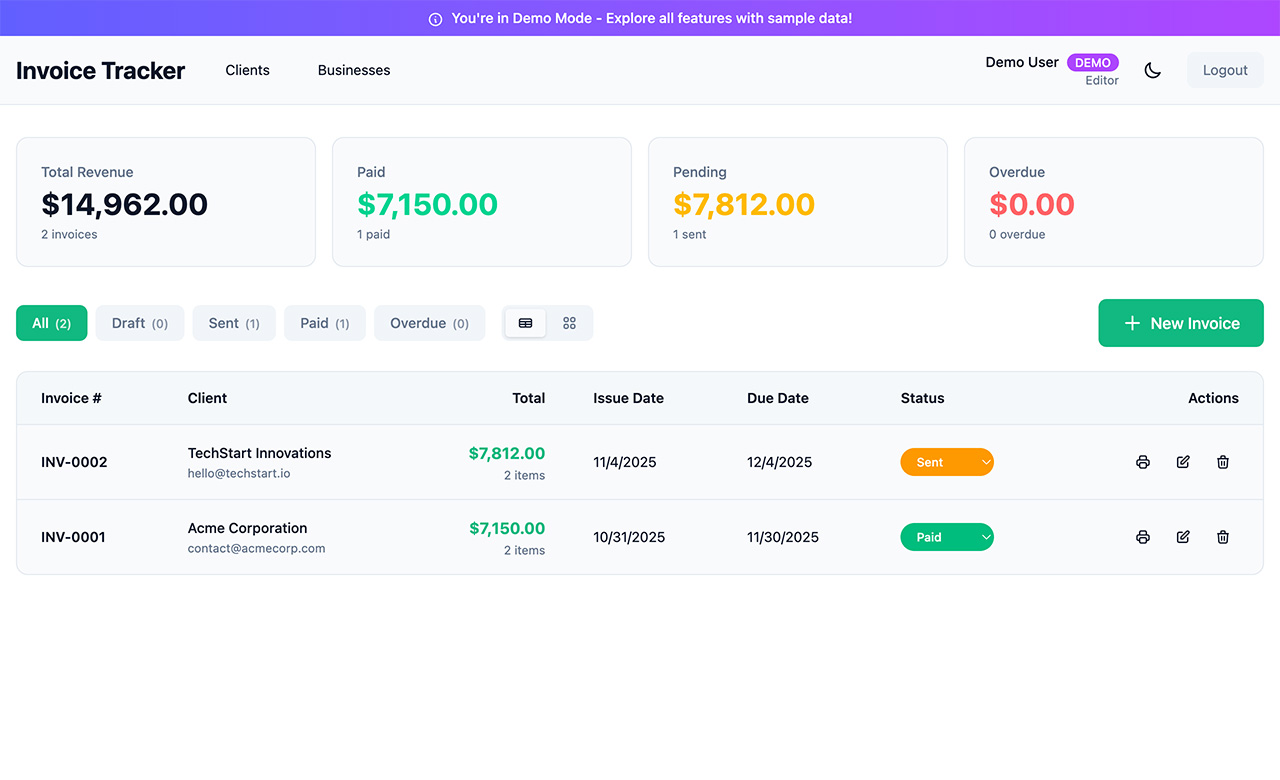Click the info icon in demo banner
Viewport: 1280px width, 780px height.
pyautogui.click(x=435, y=19)
